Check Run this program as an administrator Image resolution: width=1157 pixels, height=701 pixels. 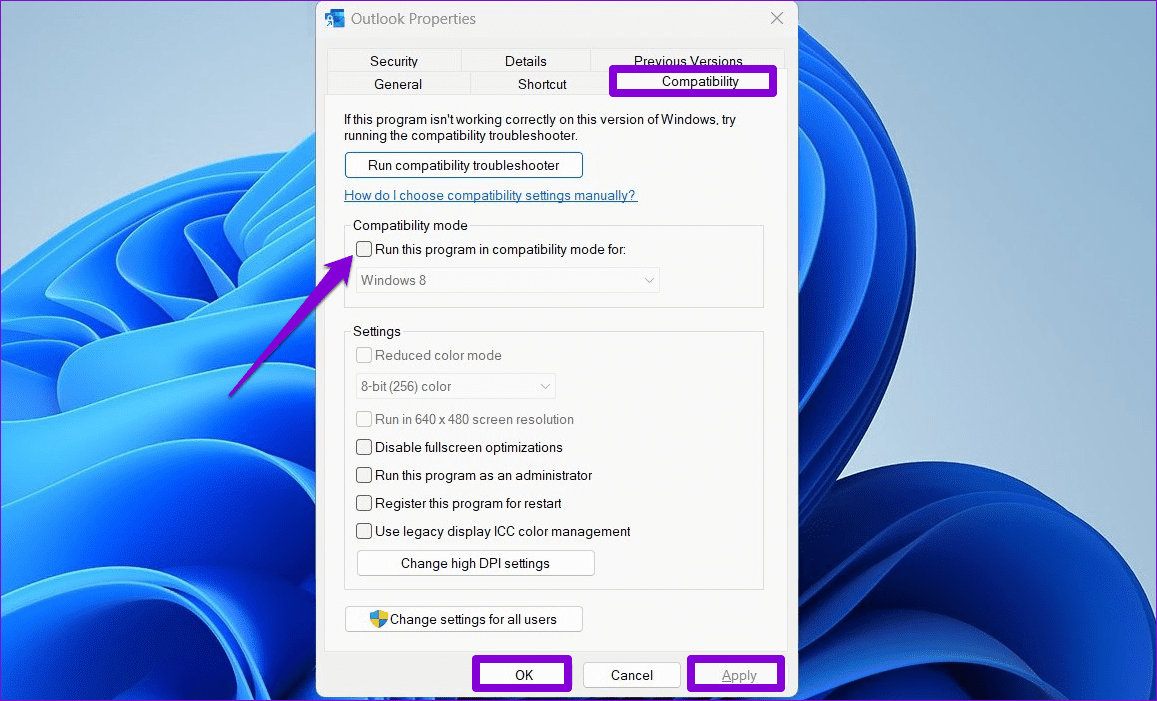point(364,475)
